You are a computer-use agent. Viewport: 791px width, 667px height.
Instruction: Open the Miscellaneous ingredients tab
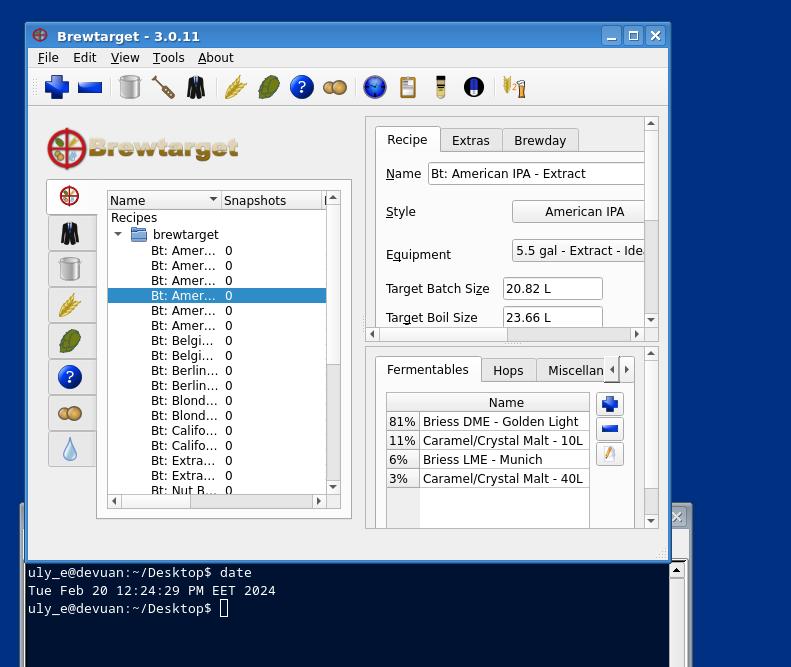pos(571,371)
